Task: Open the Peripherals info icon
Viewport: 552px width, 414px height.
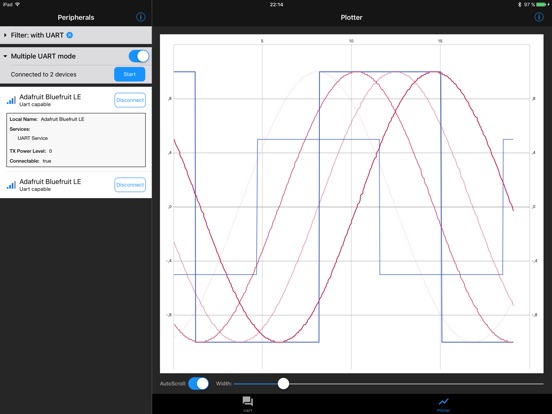Action: (140, 17)
